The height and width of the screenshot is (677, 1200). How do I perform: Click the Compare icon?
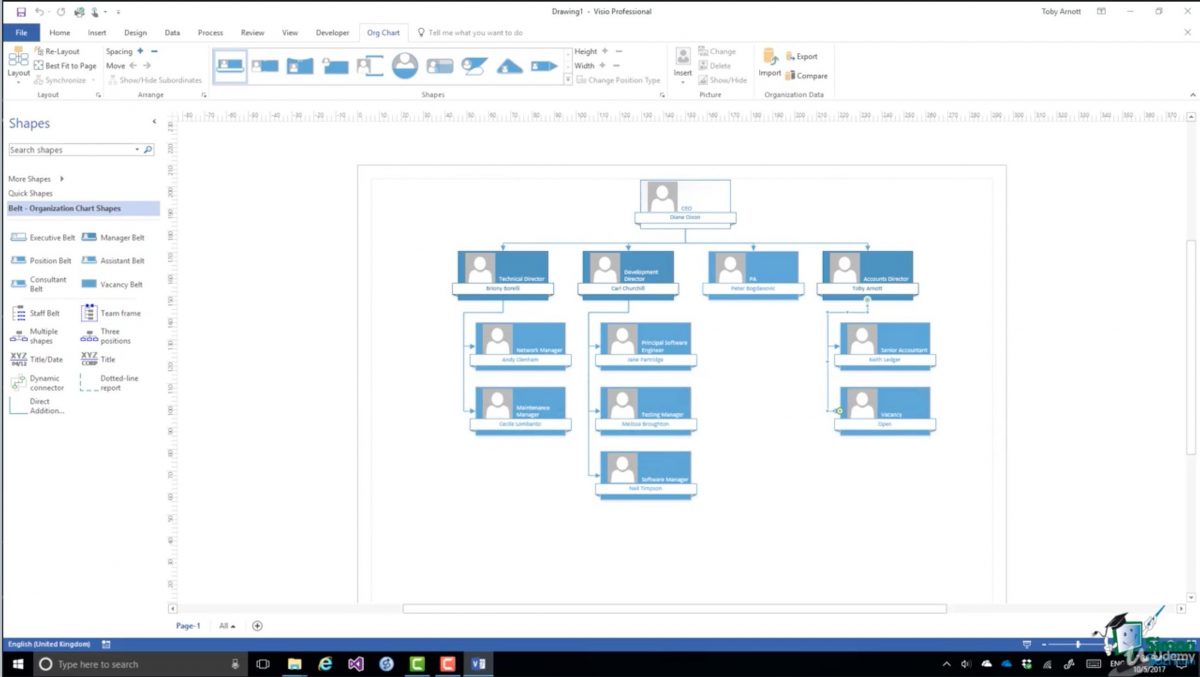click(x=804, y=74)
